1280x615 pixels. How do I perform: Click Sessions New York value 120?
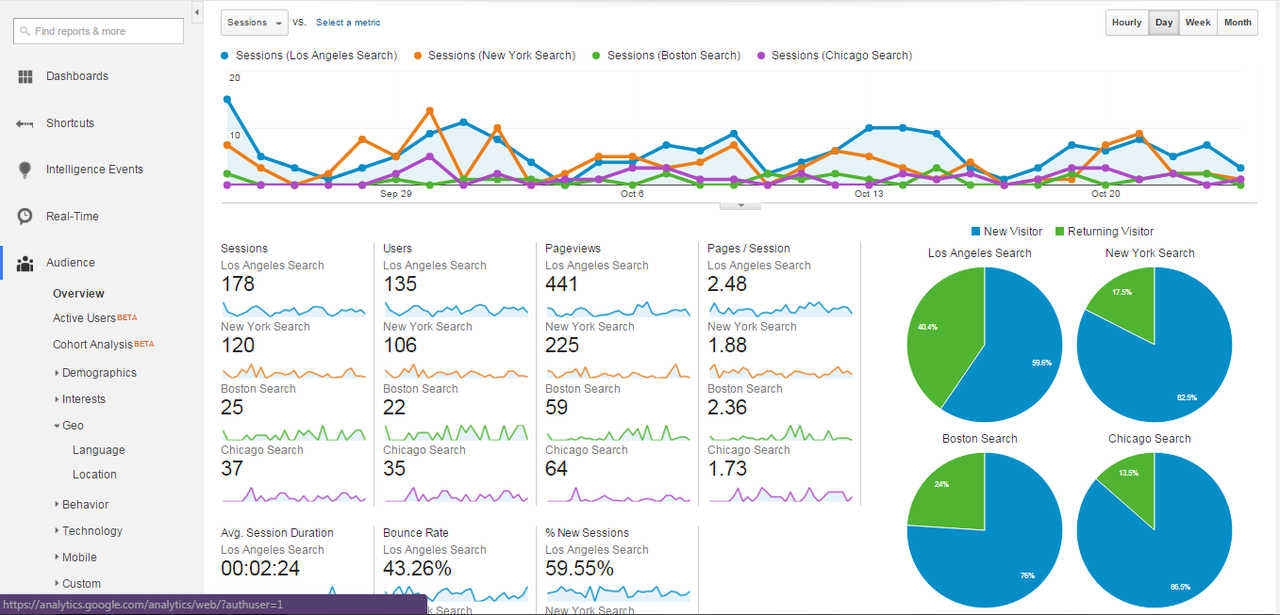click(238, 345)
